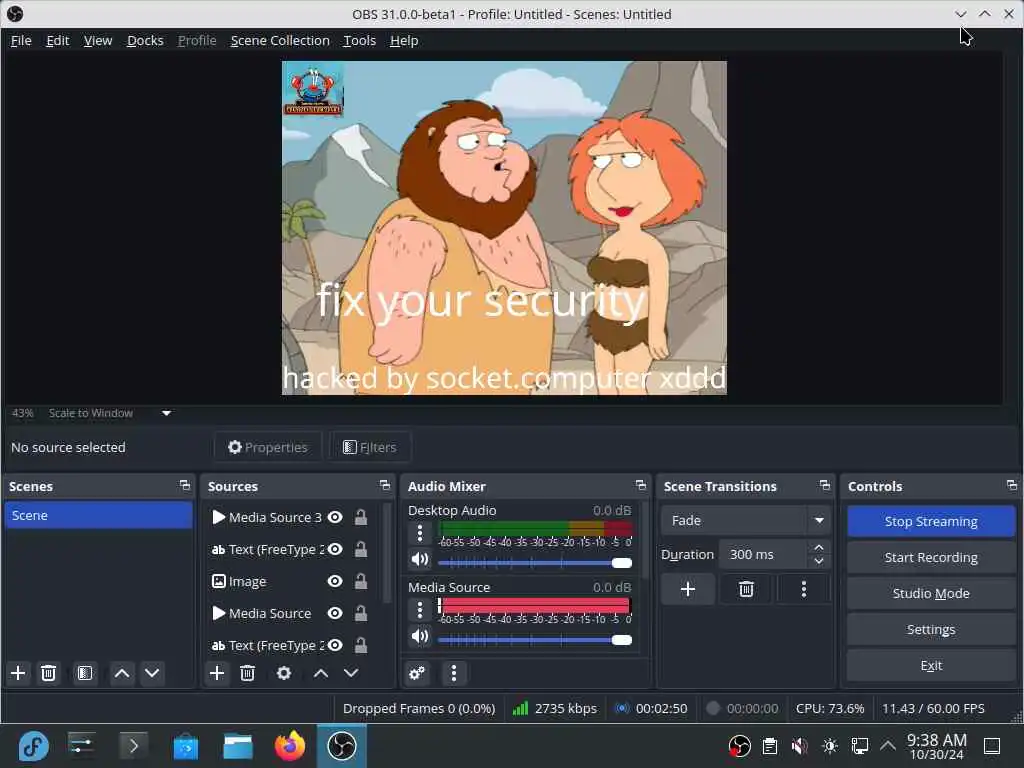Open the Docks menu

click(x=145, y=40)
